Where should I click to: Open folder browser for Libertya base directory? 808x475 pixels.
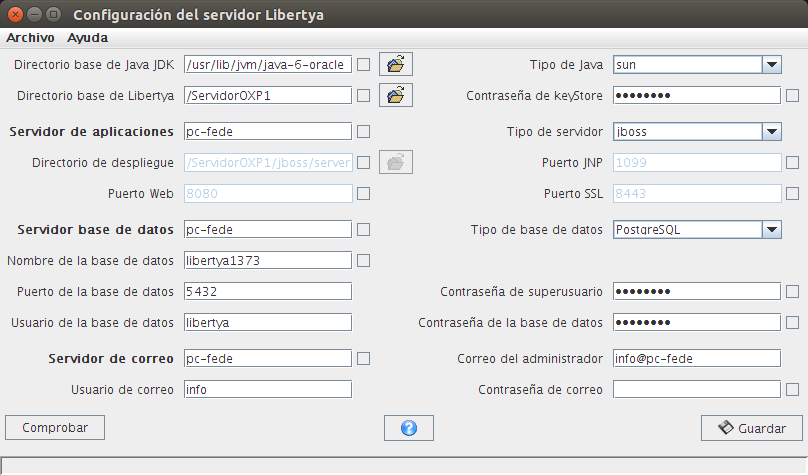point(396,95)
